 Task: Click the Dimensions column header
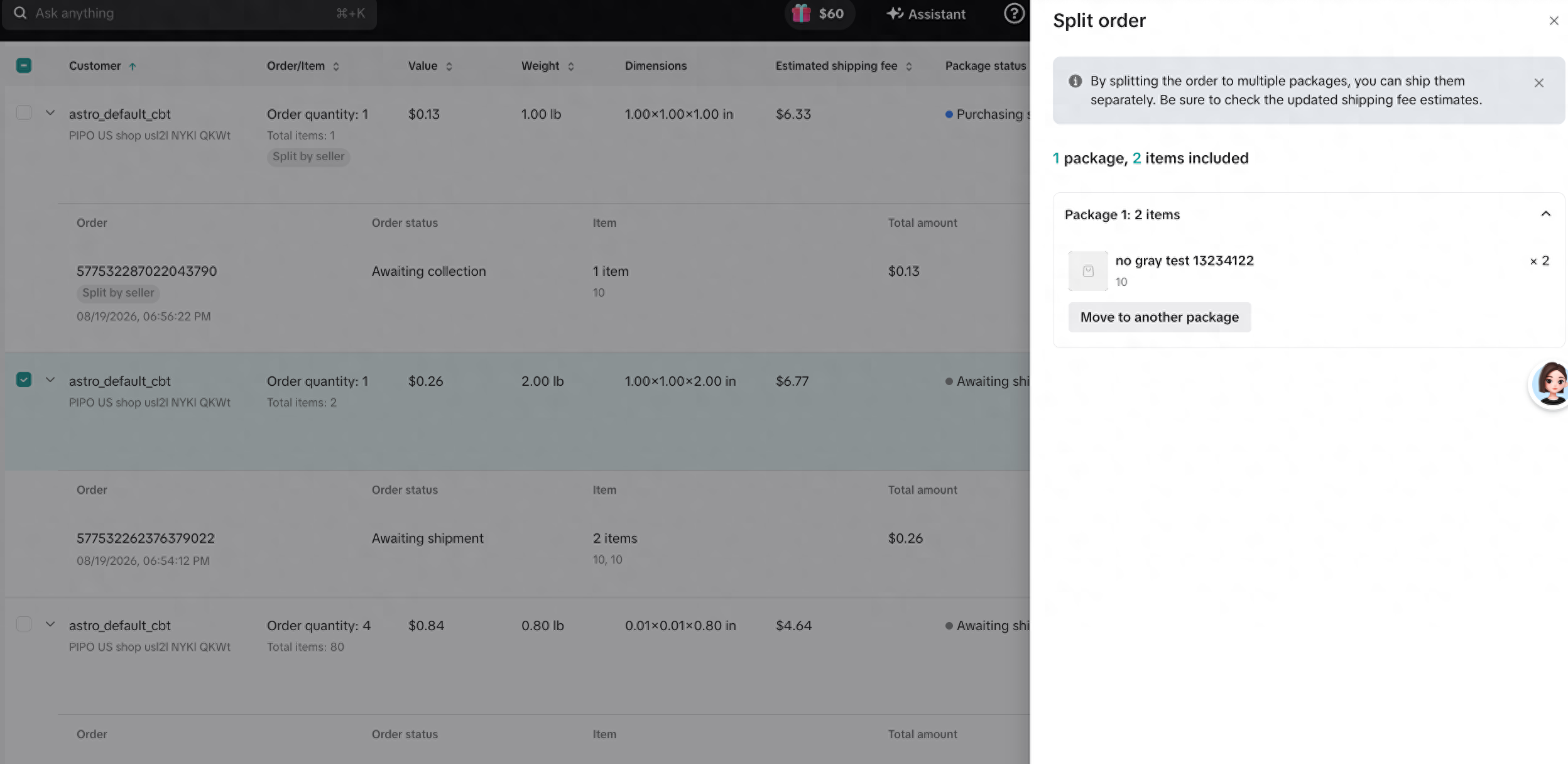656,66
